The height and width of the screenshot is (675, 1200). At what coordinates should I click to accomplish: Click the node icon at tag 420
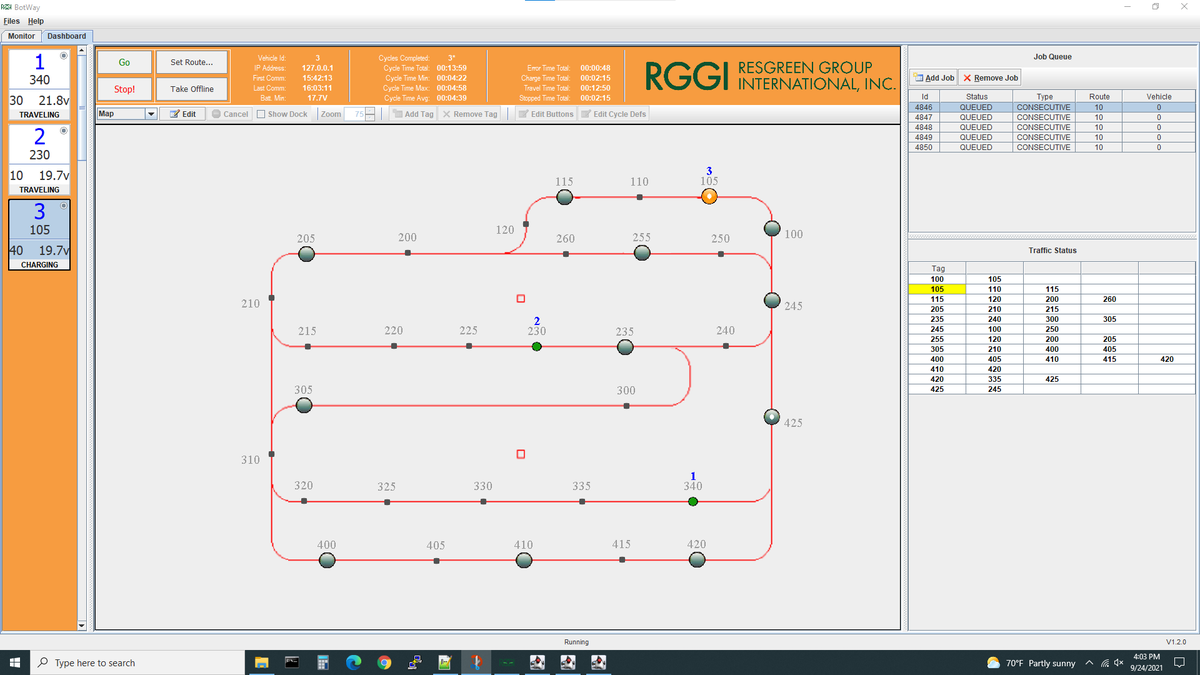point(697,560)
